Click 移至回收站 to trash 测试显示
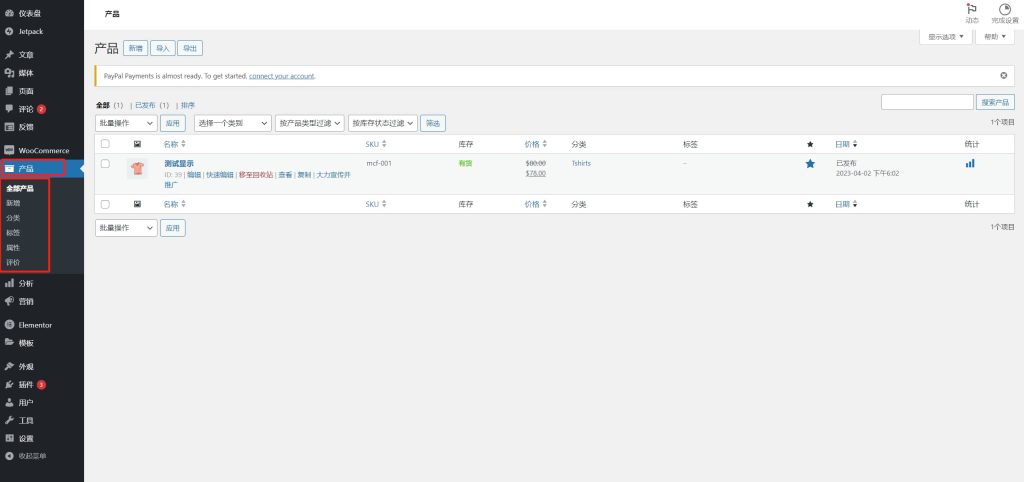The height and width of the screenshot is (482, 1024). (x=256, y=175)
